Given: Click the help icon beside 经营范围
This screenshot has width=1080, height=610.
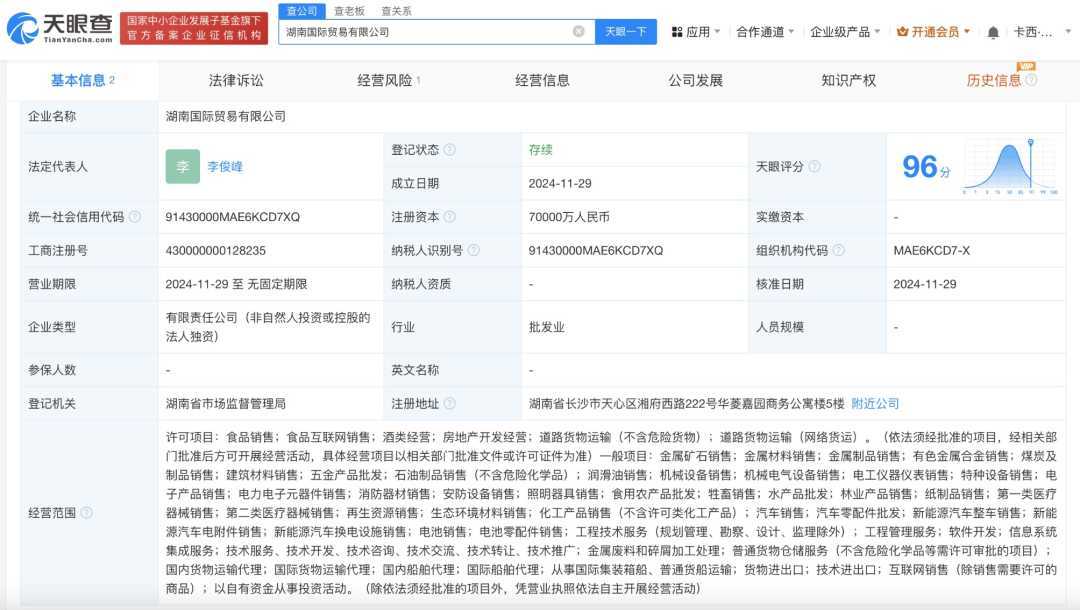Looking at the screenshot, I should [86, 513].
